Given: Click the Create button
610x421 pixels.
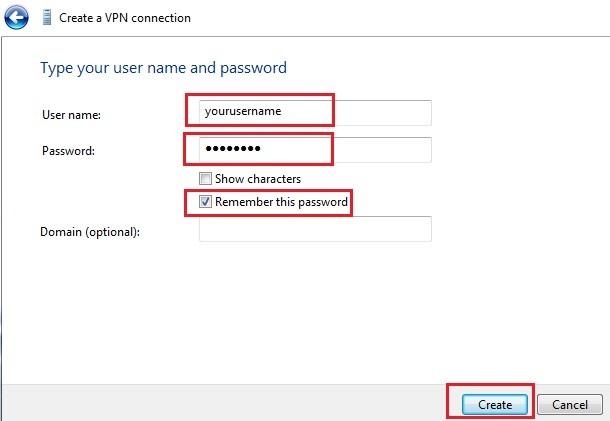Looking at the screenshot, I should point(495,405).
